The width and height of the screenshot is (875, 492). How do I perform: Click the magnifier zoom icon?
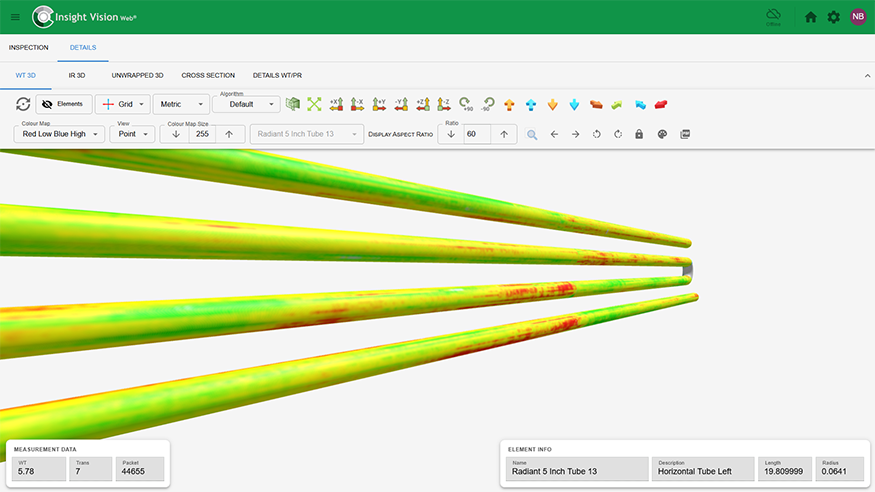[532, 134]
